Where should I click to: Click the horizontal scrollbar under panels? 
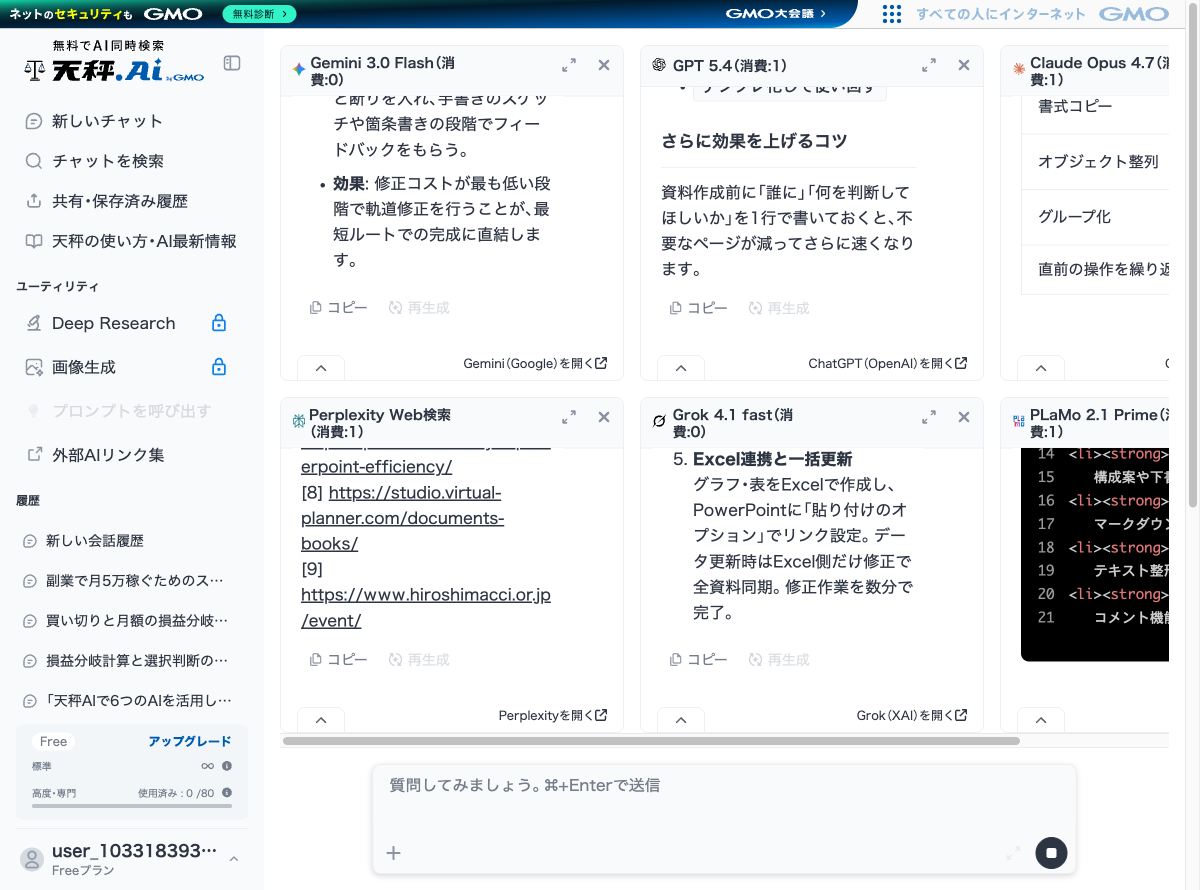tap(651, 741)
